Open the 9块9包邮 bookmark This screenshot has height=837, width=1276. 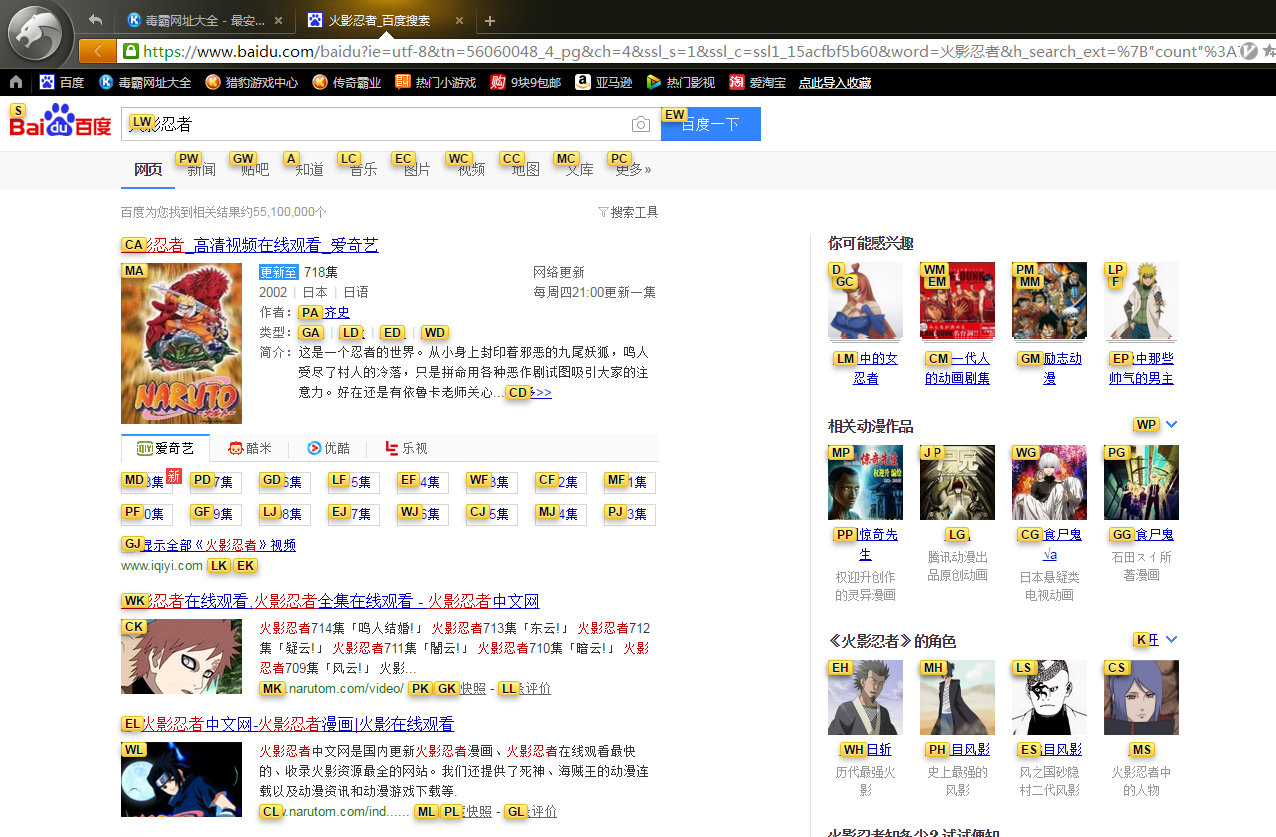[x=525, y=82]
